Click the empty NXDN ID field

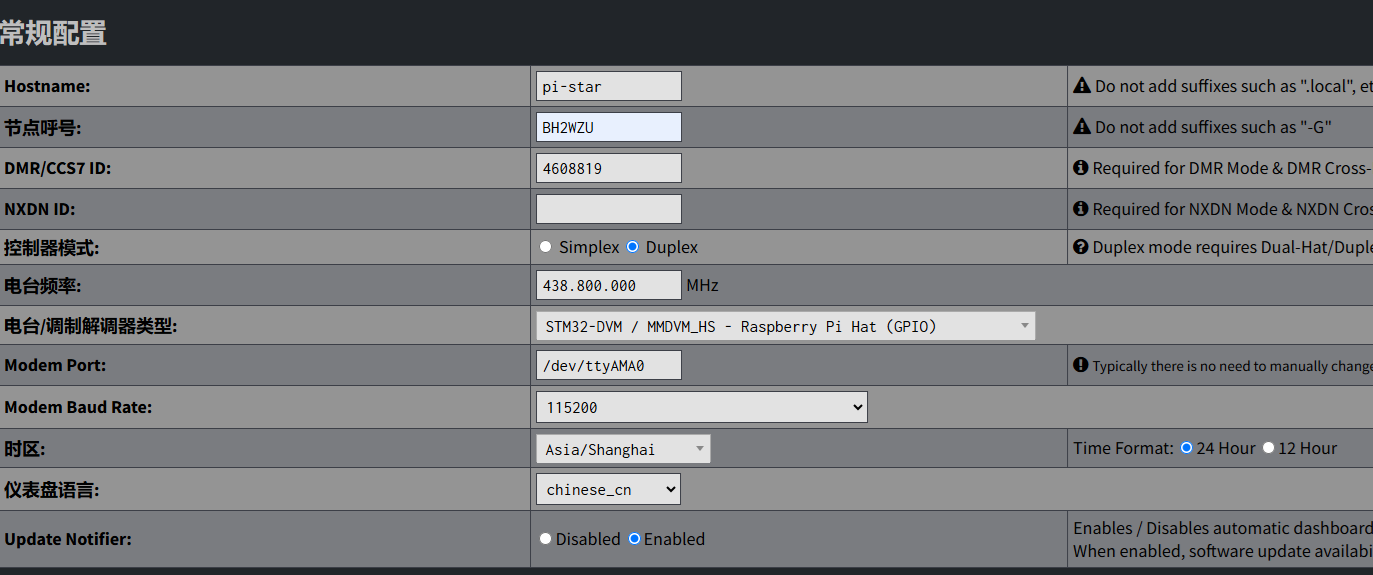[608, 209]
